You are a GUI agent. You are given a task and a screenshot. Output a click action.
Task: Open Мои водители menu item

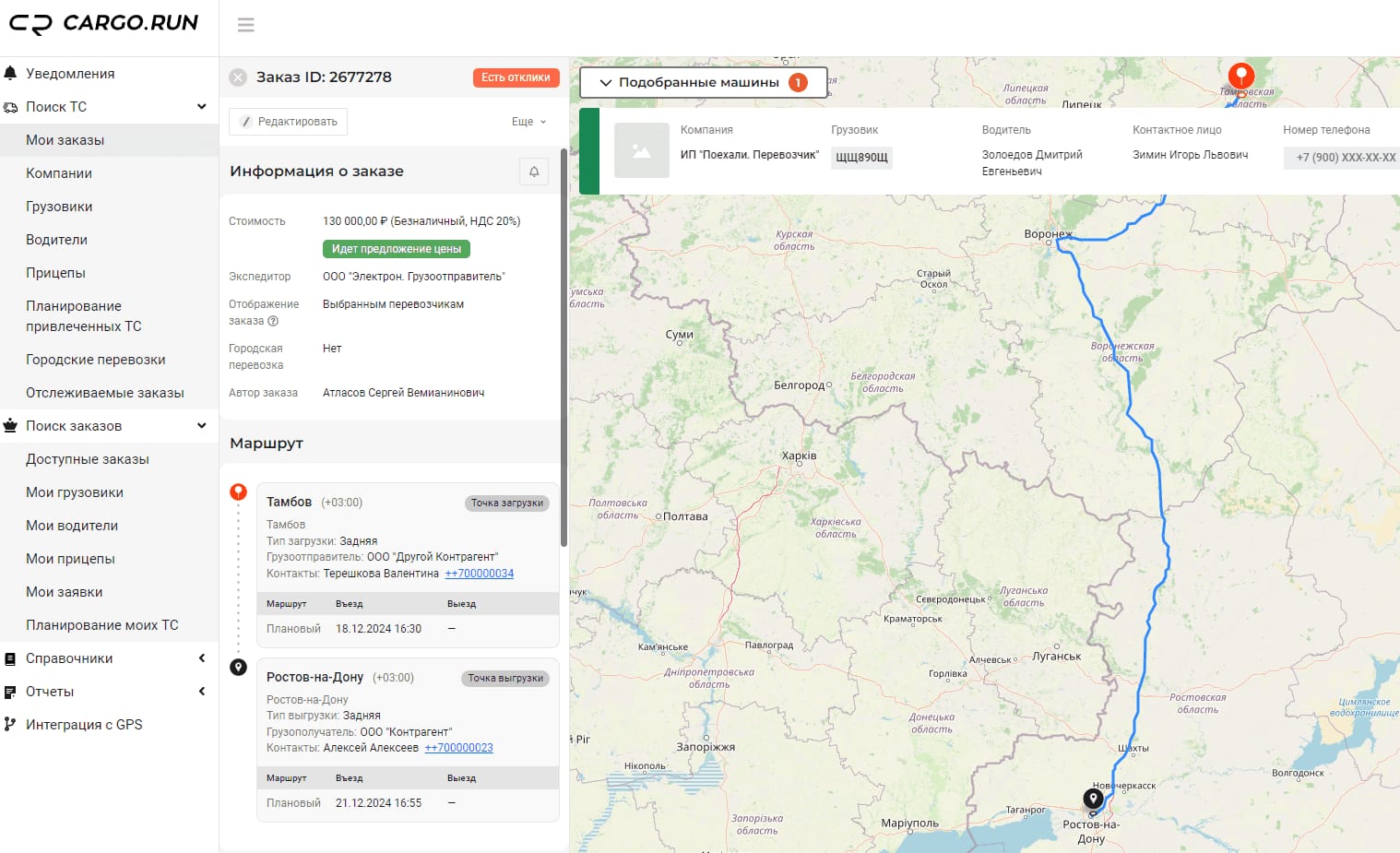click(x=109, y=526)
